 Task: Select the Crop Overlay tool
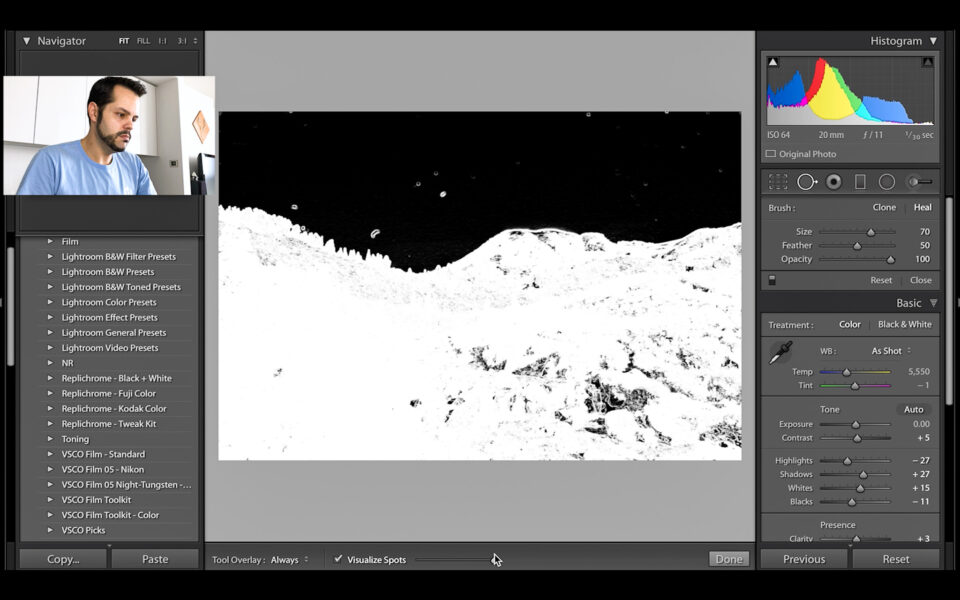point(778,181)
